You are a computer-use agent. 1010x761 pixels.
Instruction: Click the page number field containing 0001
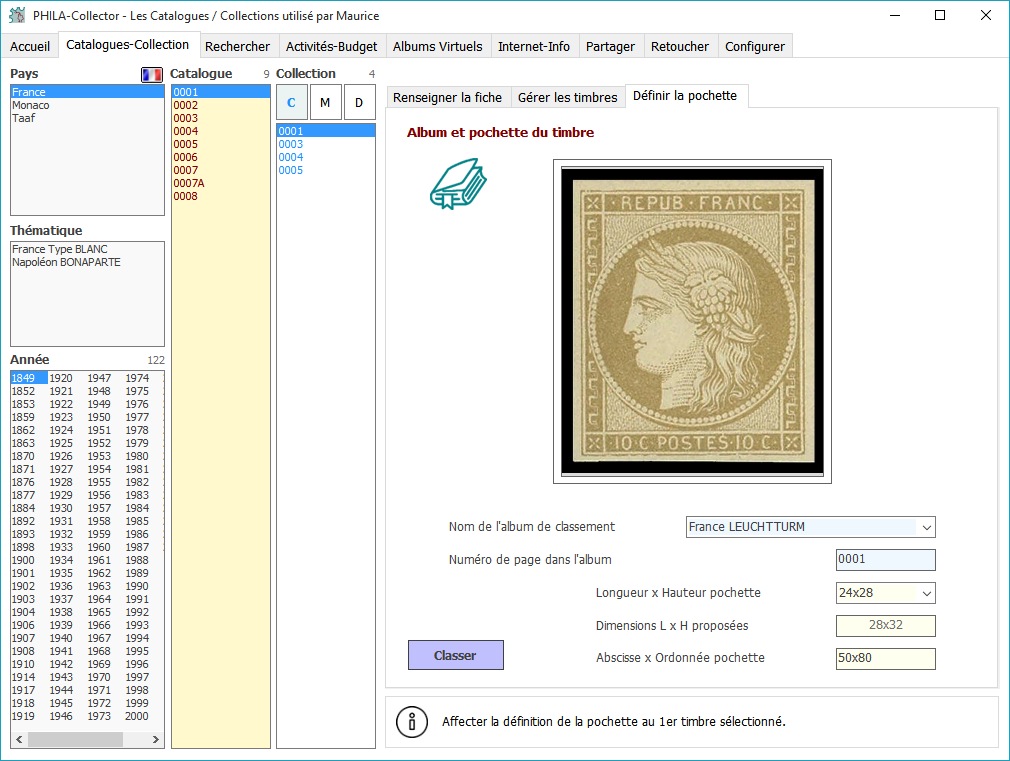pyautogui.click(x=885, y=559)
